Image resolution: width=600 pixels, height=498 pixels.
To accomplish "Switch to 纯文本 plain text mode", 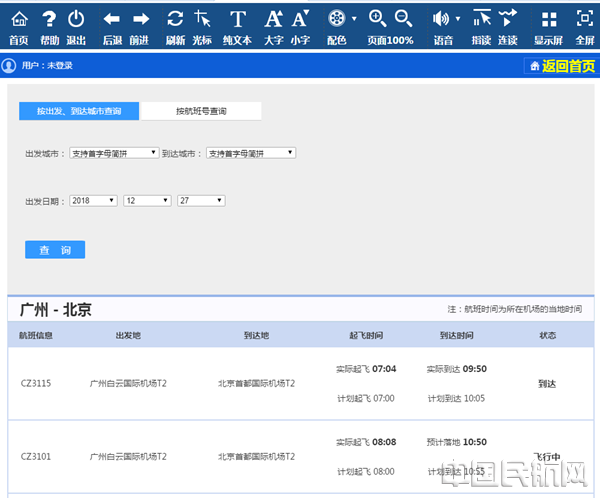I will [x=237, y=20].
